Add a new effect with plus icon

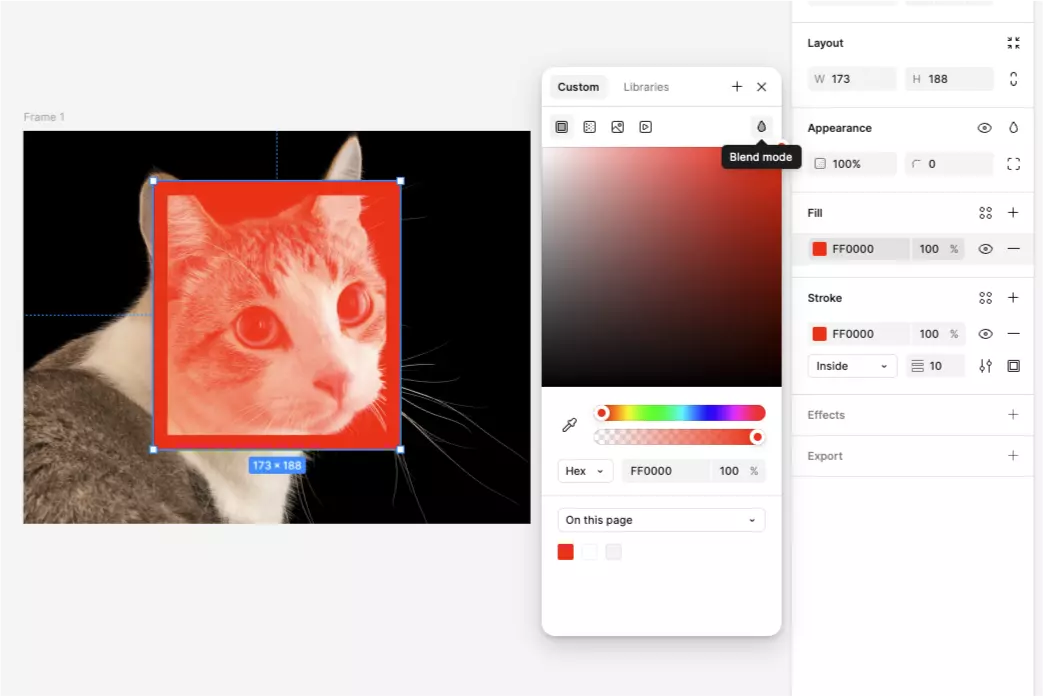[x=1013, y=415]
